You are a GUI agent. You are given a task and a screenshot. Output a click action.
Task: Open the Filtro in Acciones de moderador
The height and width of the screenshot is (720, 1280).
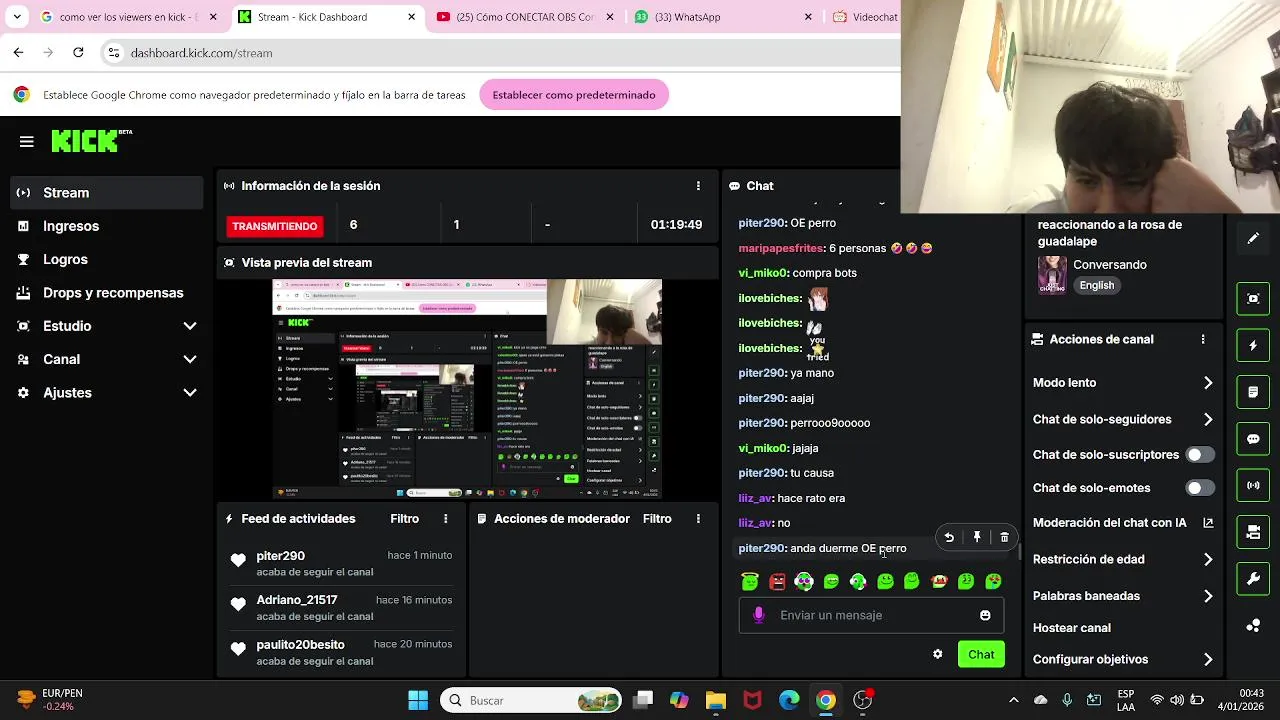(657, 519)
